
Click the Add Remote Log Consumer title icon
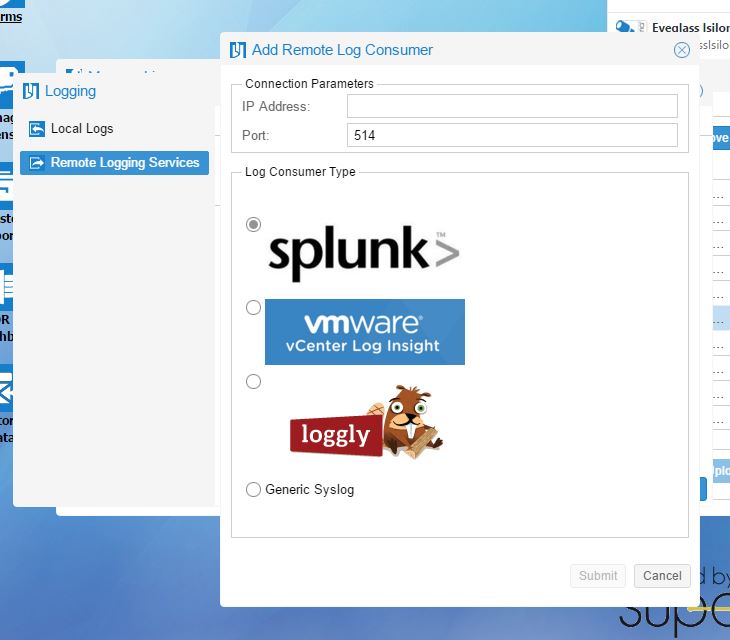238,50
